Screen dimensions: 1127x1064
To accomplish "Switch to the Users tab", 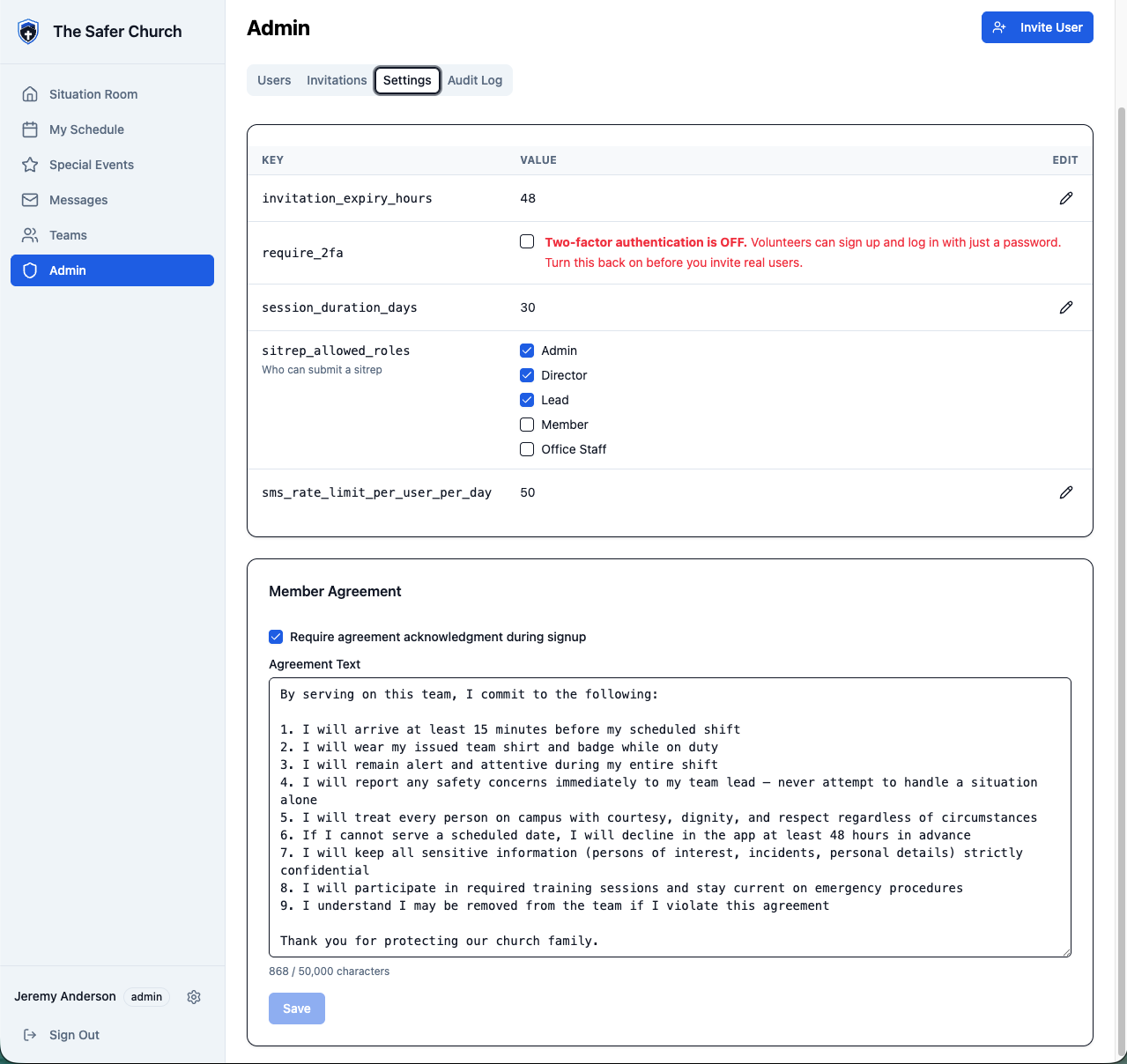I will point(274,80).
